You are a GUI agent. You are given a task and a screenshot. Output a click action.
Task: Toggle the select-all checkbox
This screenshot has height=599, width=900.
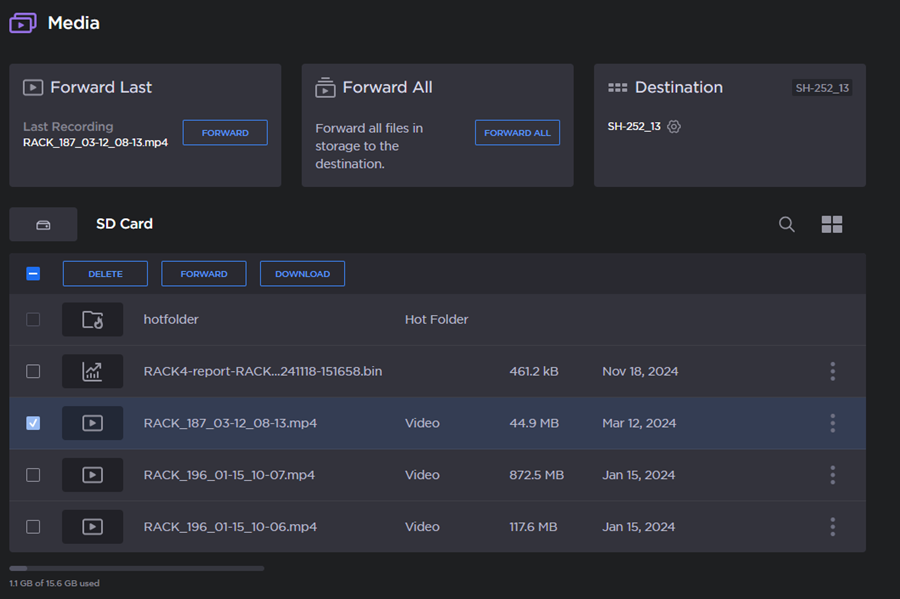(x=33, y=274)
